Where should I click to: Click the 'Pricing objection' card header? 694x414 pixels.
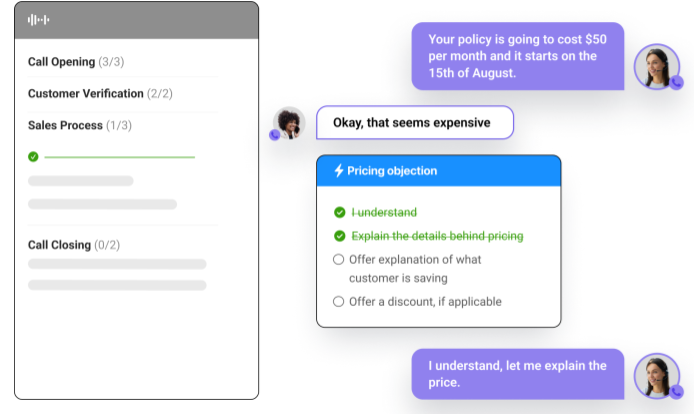[439, 171]
